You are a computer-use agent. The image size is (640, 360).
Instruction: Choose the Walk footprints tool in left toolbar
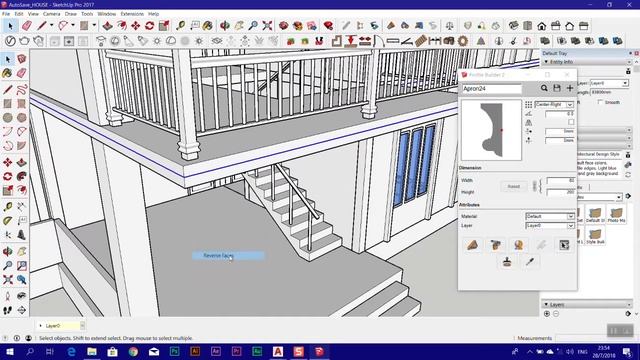click(7, 310)
